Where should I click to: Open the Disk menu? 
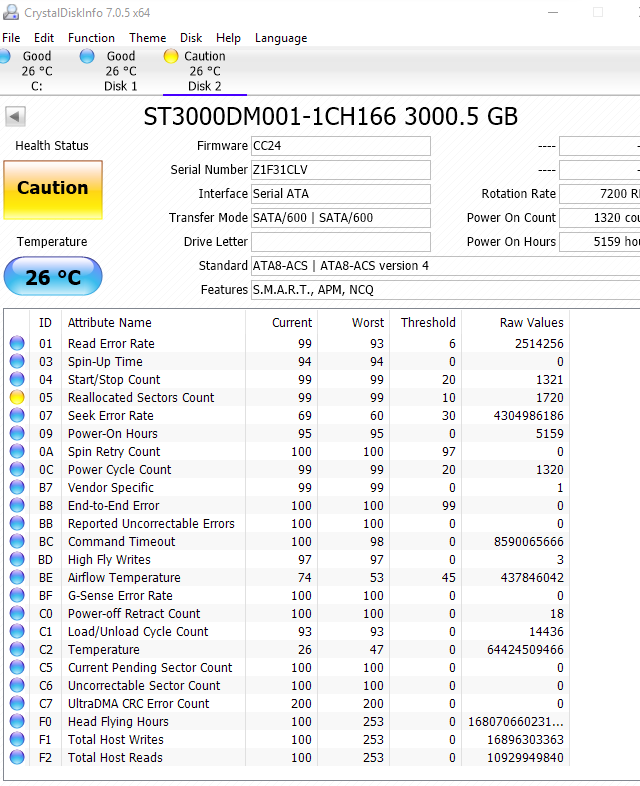pyautogui.click(x=191, y=38)
